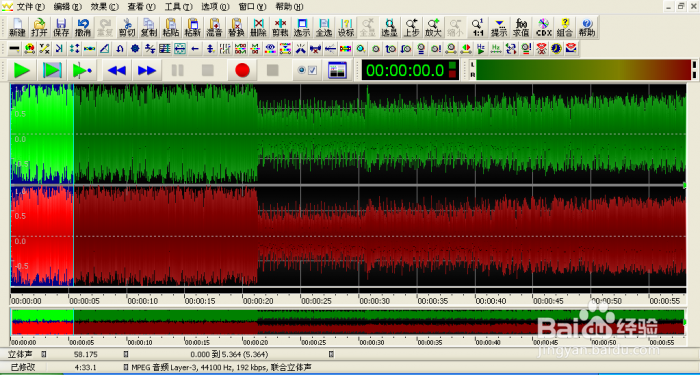Open the 查看 (View) menu
This screenshot has width=700, height=375.
pos(142,7)
